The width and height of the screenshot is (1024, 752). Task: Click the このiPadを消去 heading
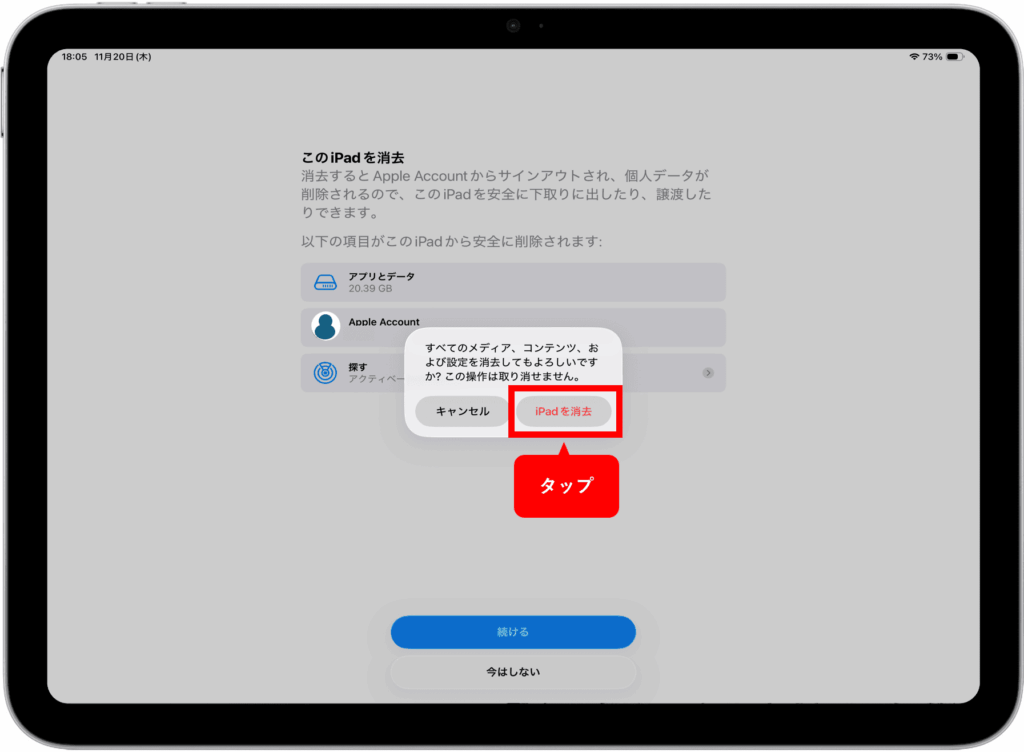(x=353, y=158)
